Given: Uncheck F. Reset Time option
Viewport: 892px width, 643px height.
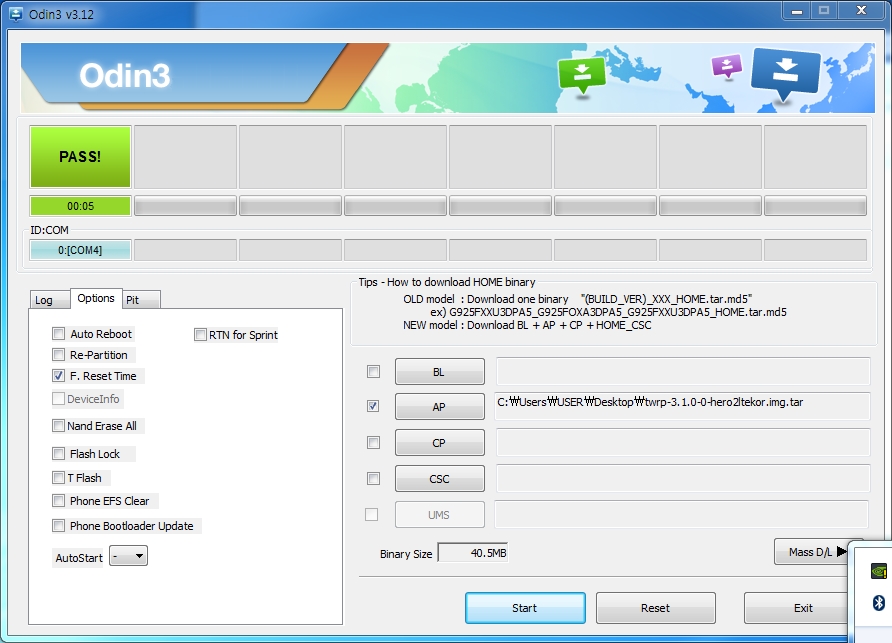Looking at the screenshot, I should tap(58, 376).
